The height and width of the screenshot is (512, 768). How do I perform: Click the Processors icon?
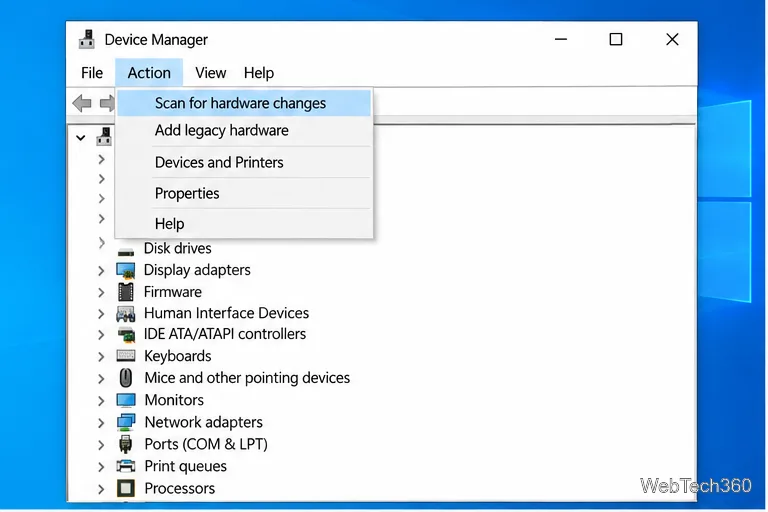tap(126, 488)
